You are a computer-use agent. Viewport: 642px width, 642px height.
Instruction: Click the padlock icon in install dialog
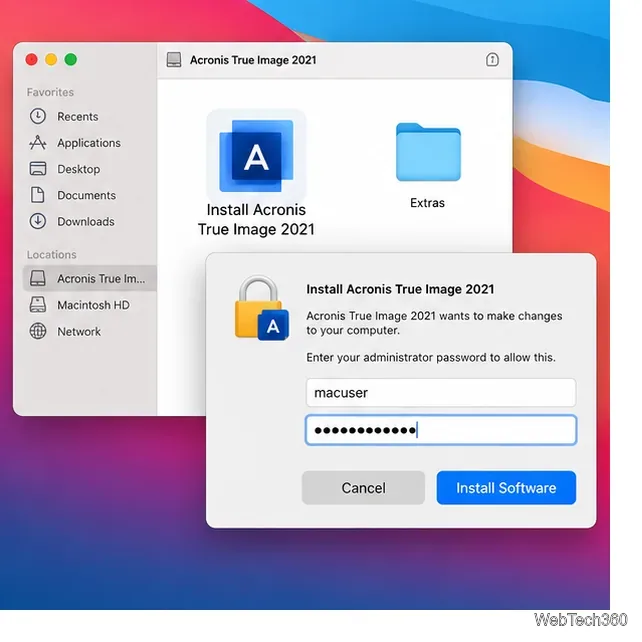click(262, 308)
